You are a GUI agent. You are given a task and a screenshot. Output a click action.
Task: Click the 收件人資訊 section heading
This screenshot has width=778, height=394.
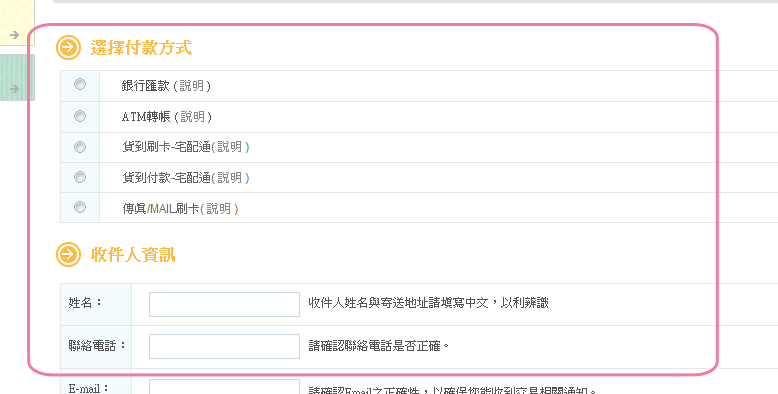click(133, 255)
